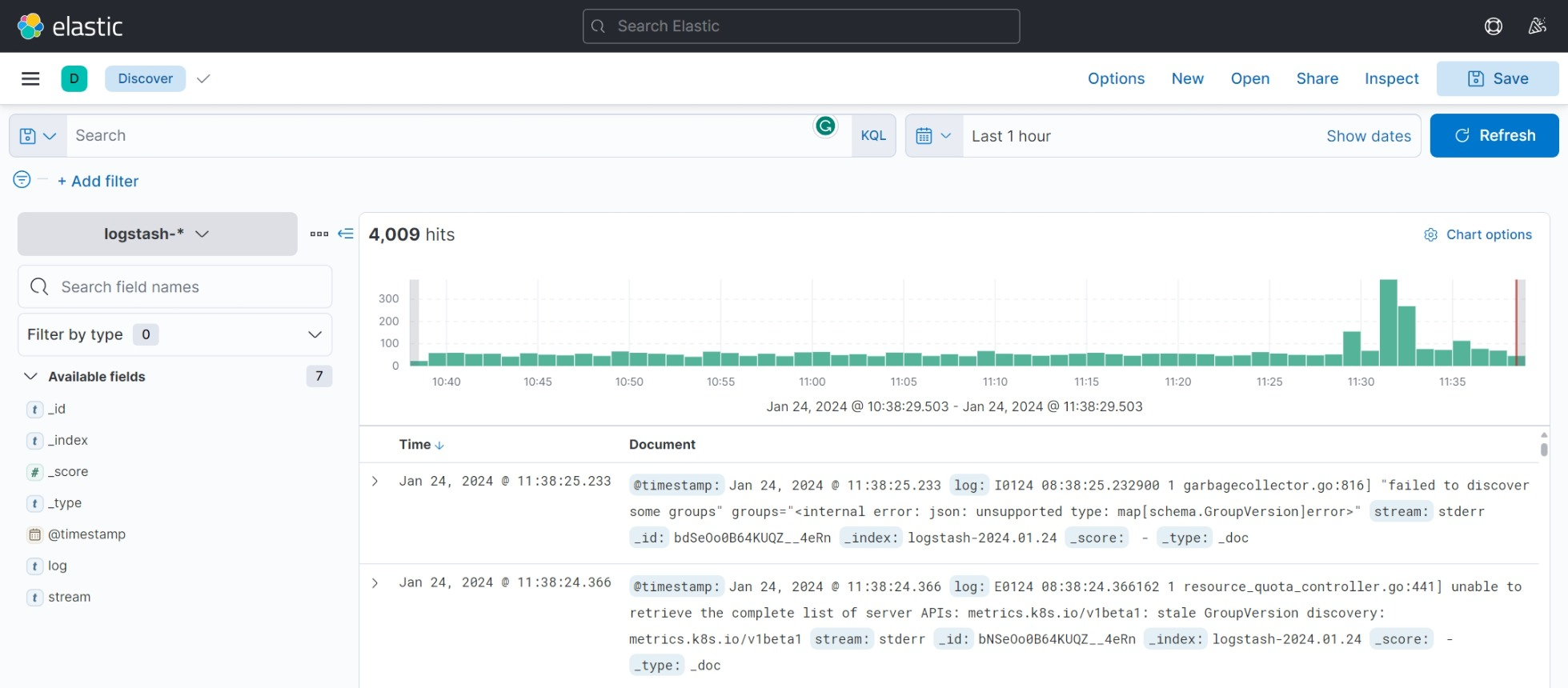Select the @timestamp field
1568x688 pixels.
pyautogui.click(x=86, y=534)
